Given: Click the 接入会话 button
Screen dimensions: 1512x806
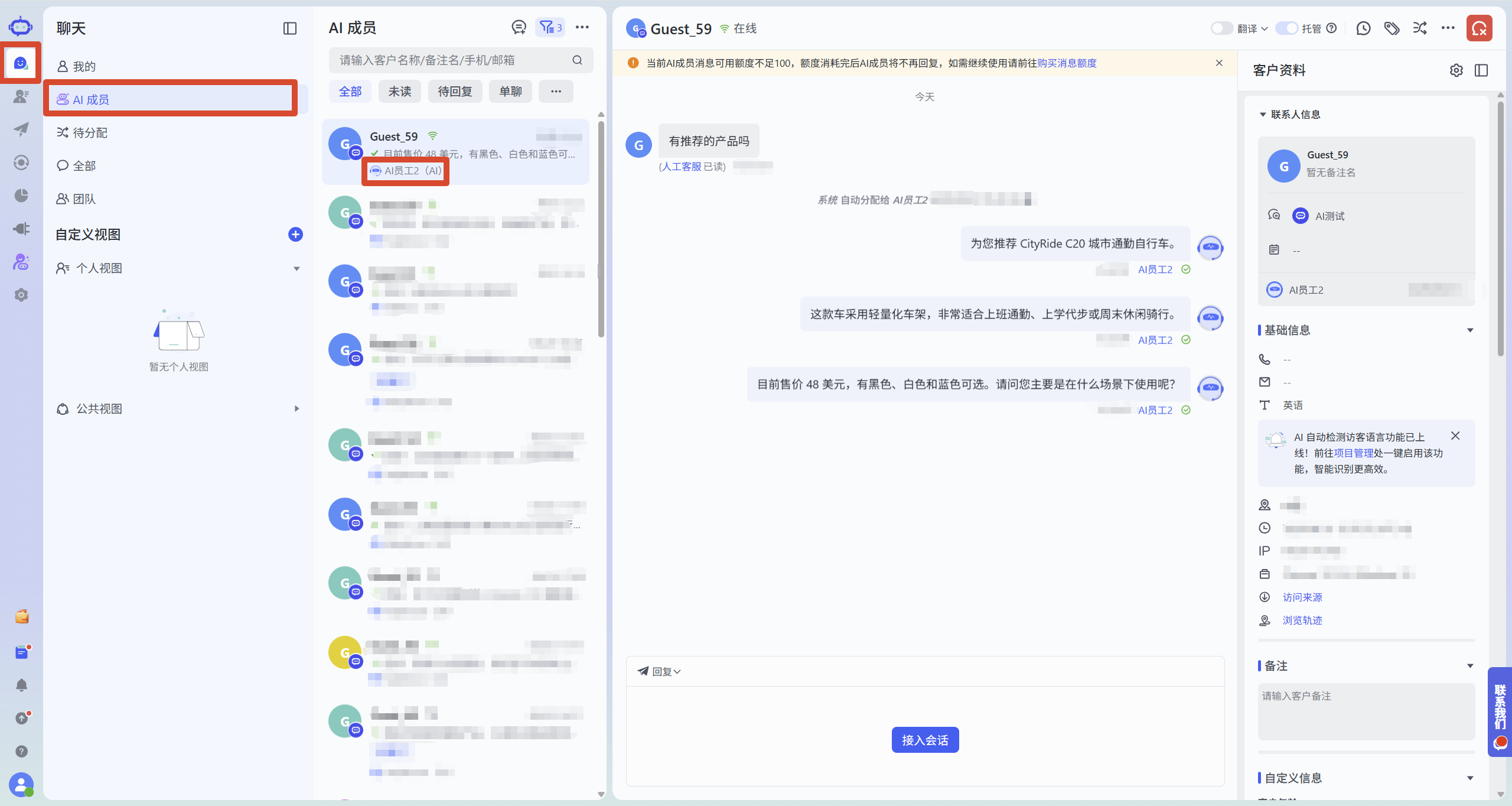Looking at the screenshot, I should [x=925, y=740].
